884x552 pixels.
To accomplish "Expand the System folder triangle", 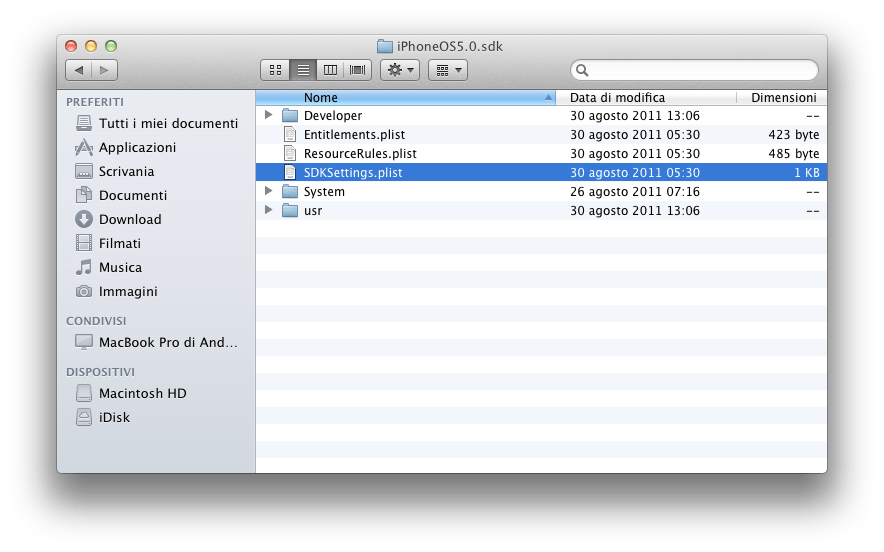I will click(x=269, y=191).
